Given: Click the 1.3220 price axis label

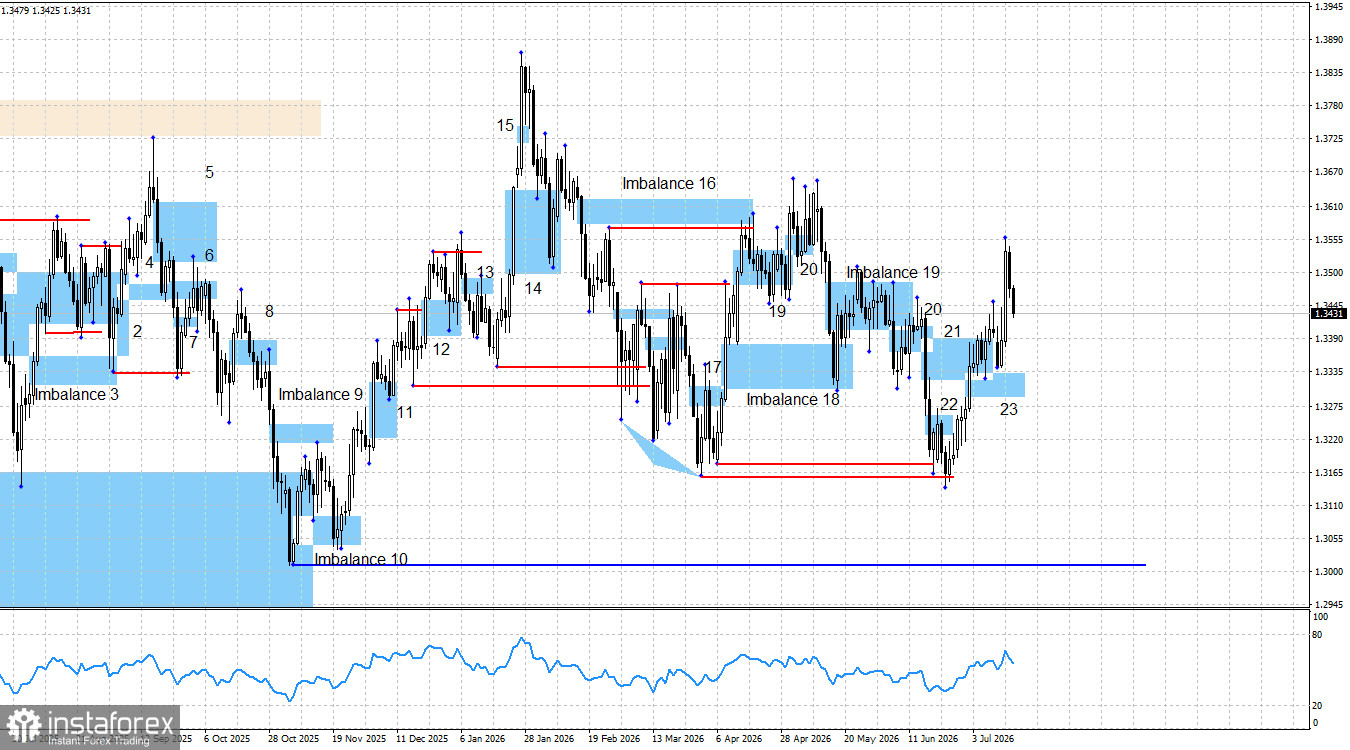Looking at the screenshot, I should (1329, 440).
